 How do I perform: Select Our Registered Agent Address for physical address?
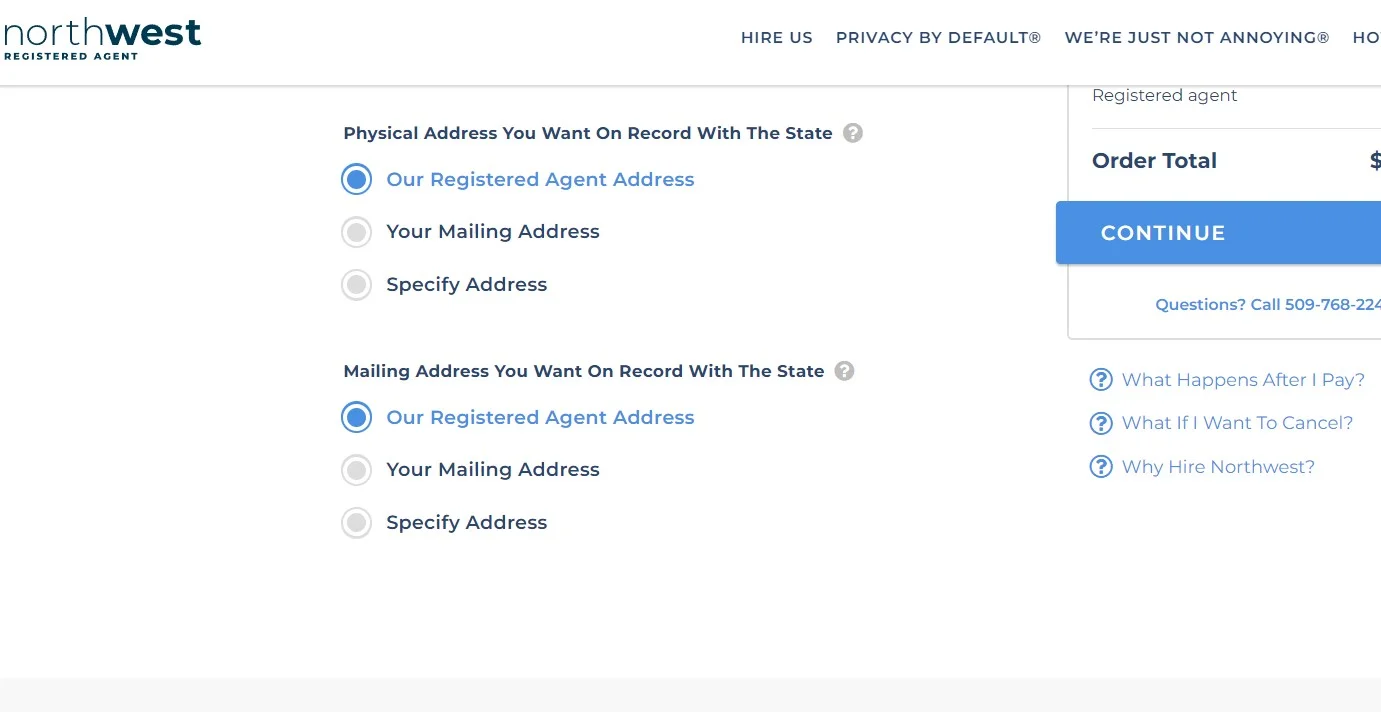click(357, 180)
